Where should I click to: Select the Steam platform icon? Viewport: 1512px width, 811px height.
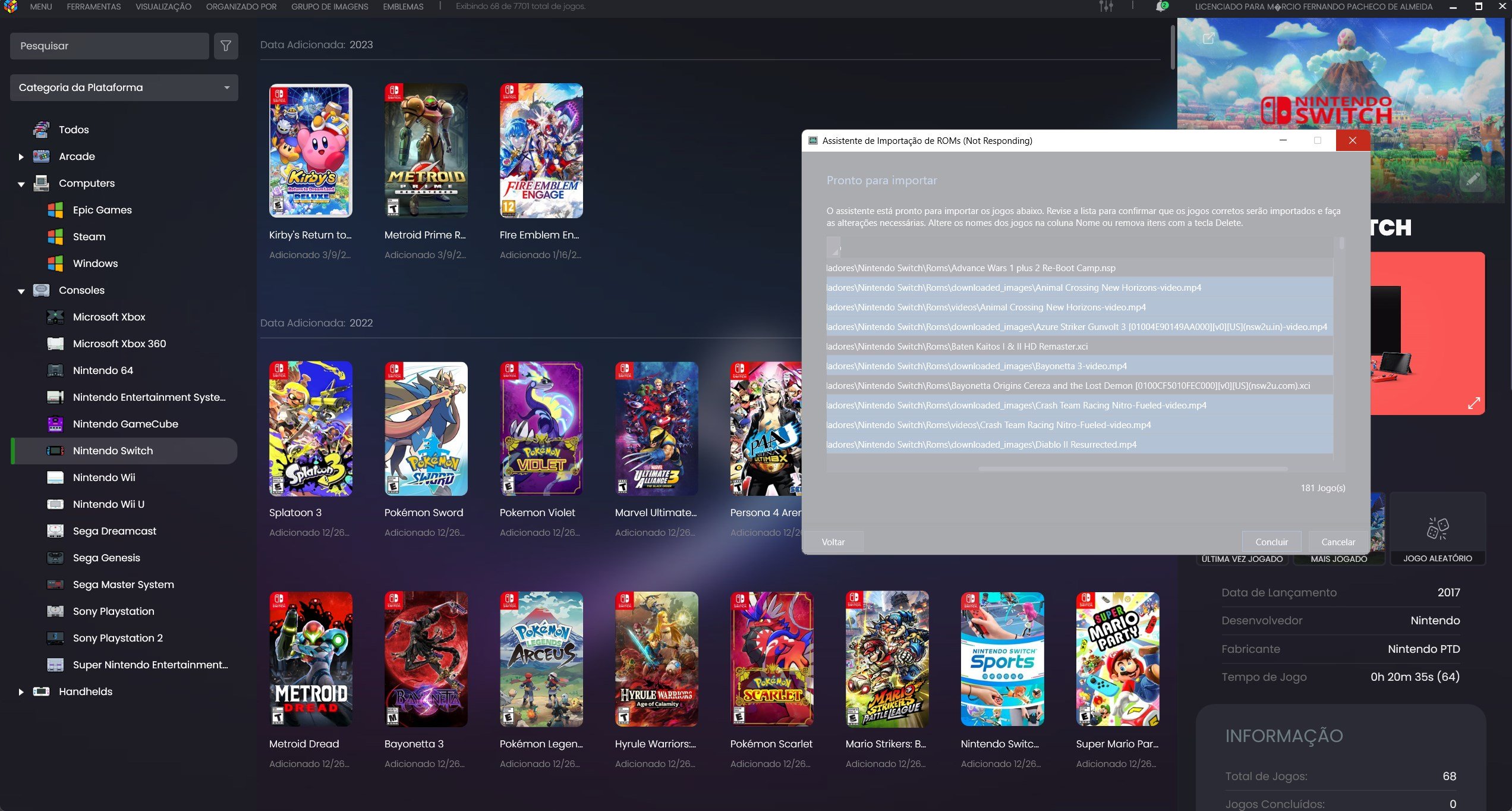[55, 237]
